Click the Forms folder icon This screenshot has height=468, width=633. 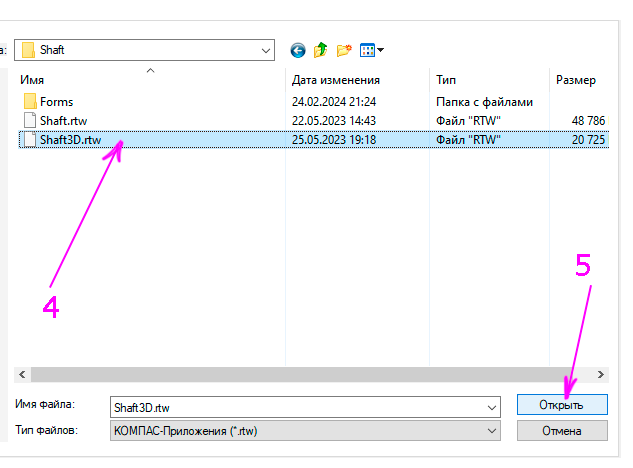30,101
